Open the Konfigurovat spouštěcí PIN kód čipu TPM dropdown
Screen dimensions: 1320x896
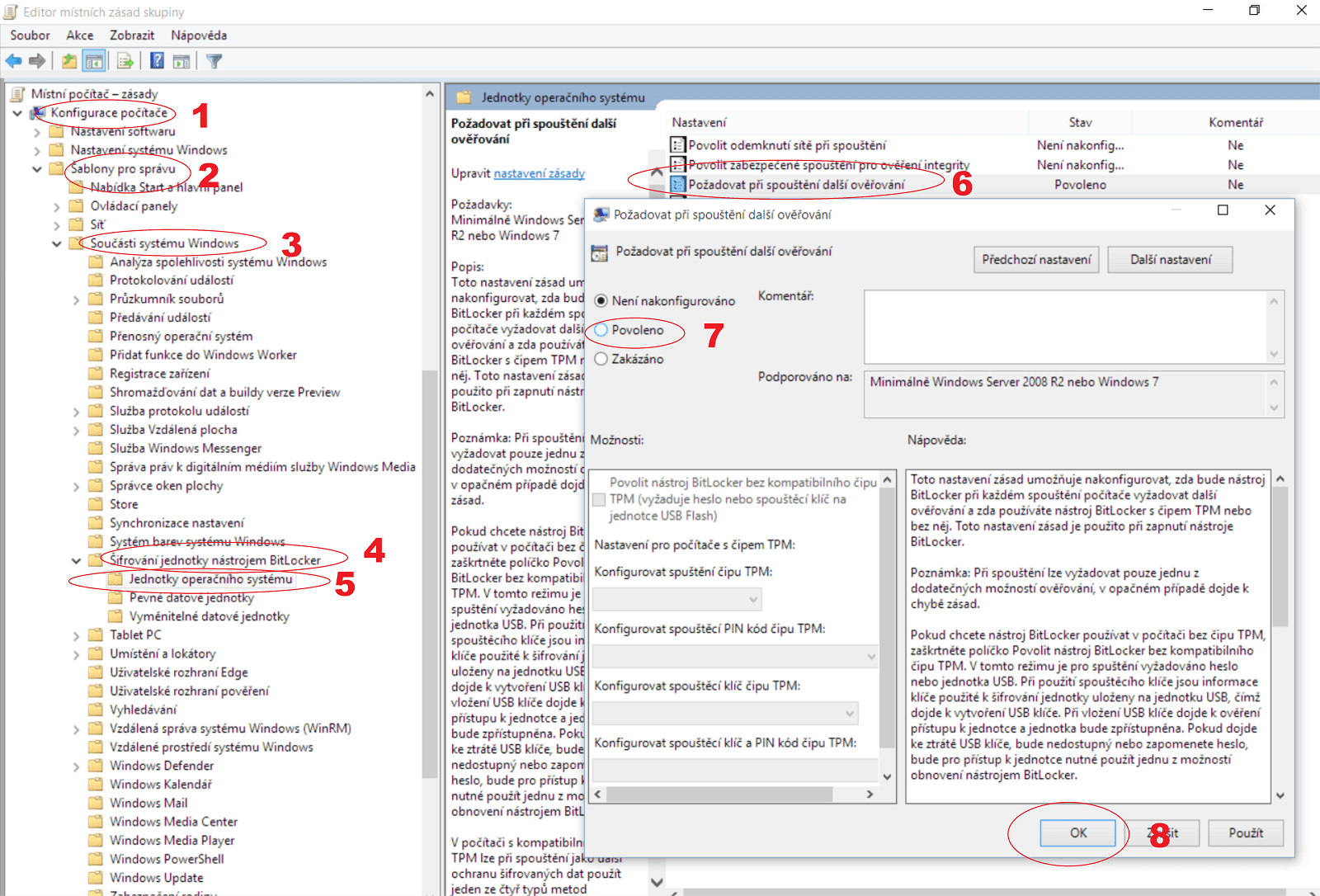pos(735,656)
